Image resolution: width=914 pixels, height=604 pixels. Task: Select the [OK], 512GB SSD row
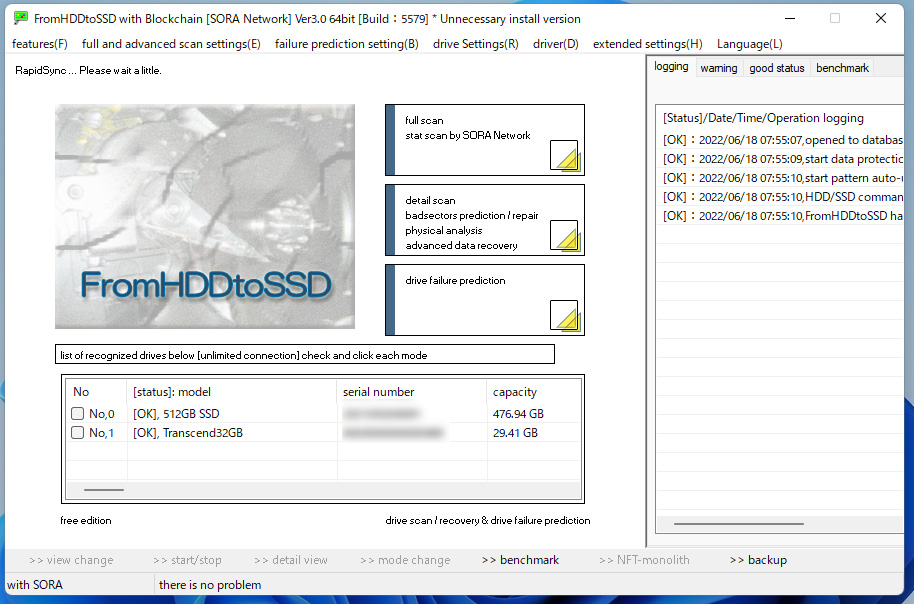click(324, 413)
